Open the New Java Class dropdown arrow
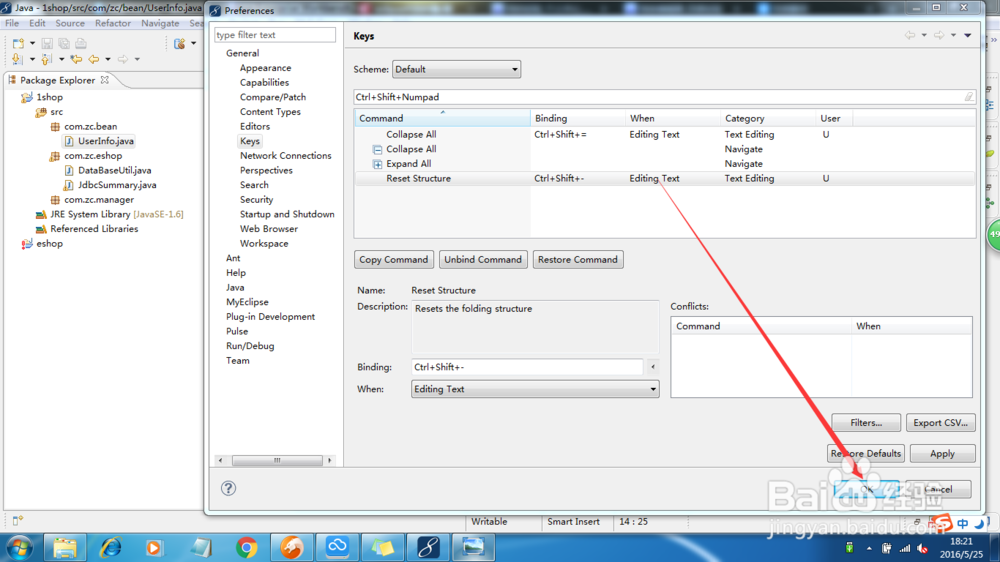This screenshot has height=562, width=1000. (x=193, y=43)
